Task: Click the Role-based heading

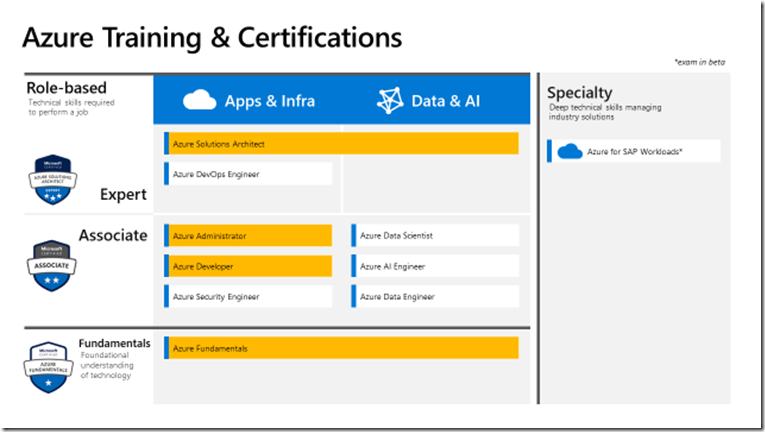Action: (66, 88)
